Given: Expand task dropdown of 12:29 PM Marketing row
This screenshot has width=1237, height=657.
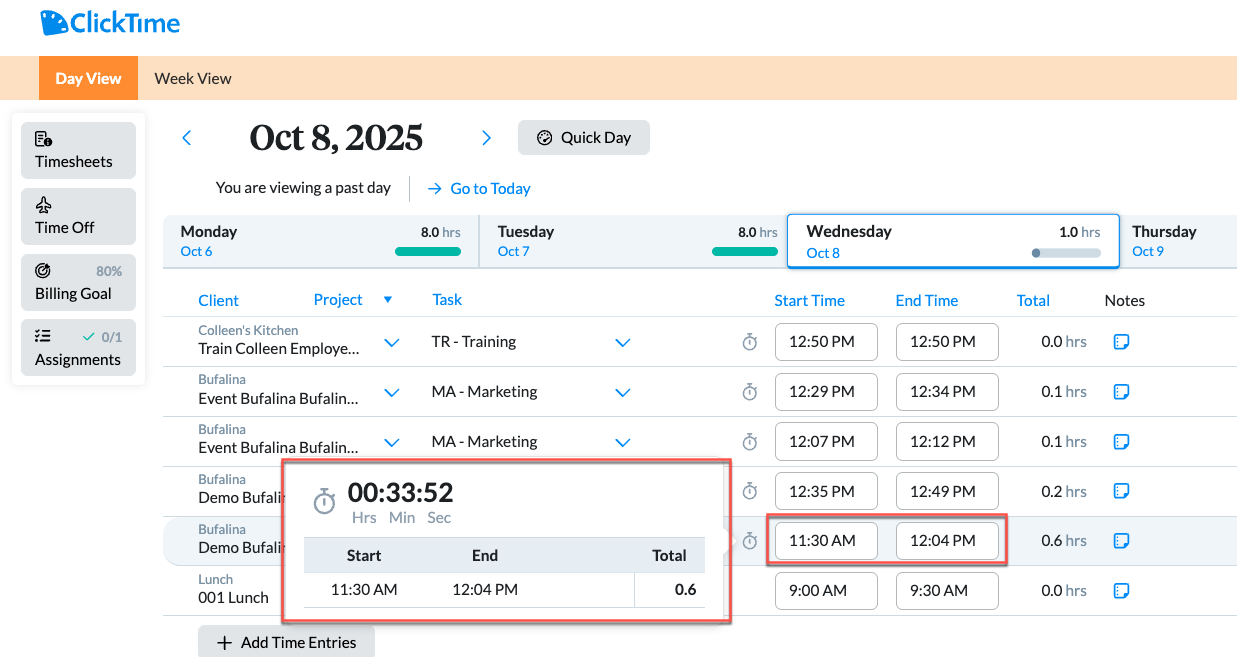Looking at the screenshot, I should point(623,393).
